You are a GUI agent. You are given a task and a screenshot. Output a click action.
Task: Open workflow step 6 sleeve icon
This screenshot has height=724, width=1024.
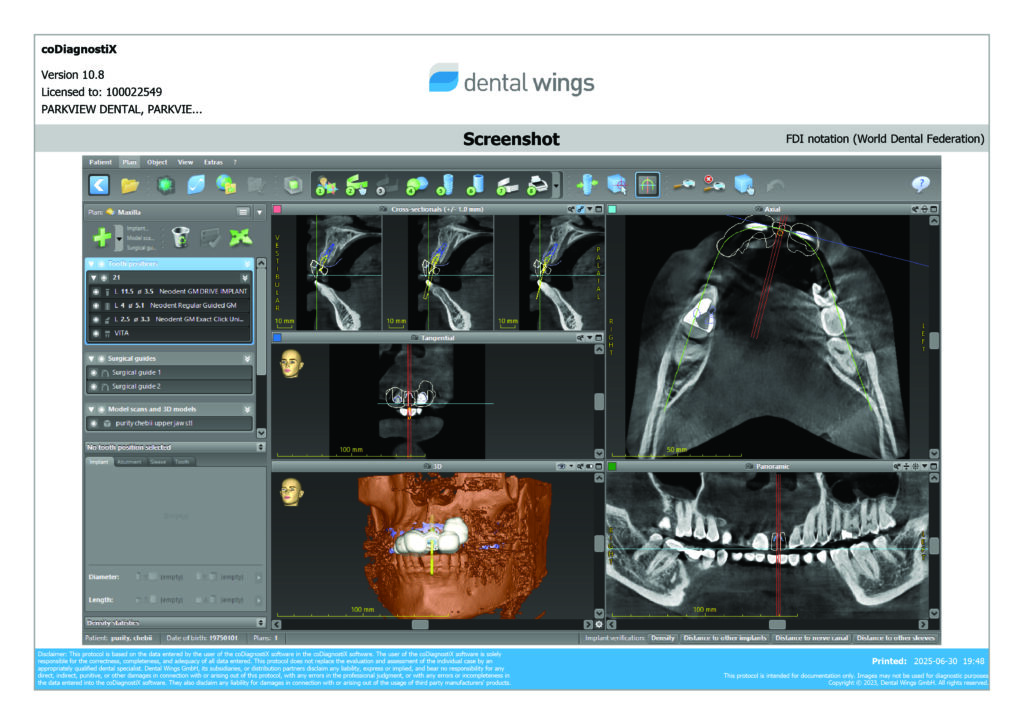pyautogui.click(x=476, y=185)
